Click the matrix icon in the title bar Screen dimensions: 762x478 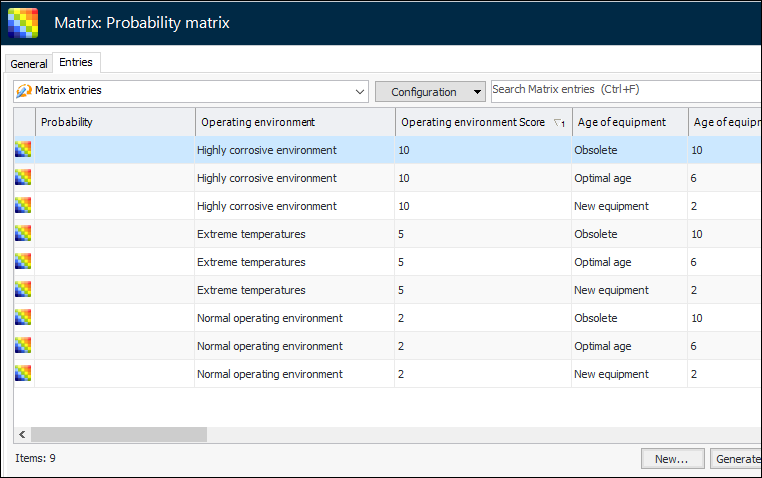[22, 22]
